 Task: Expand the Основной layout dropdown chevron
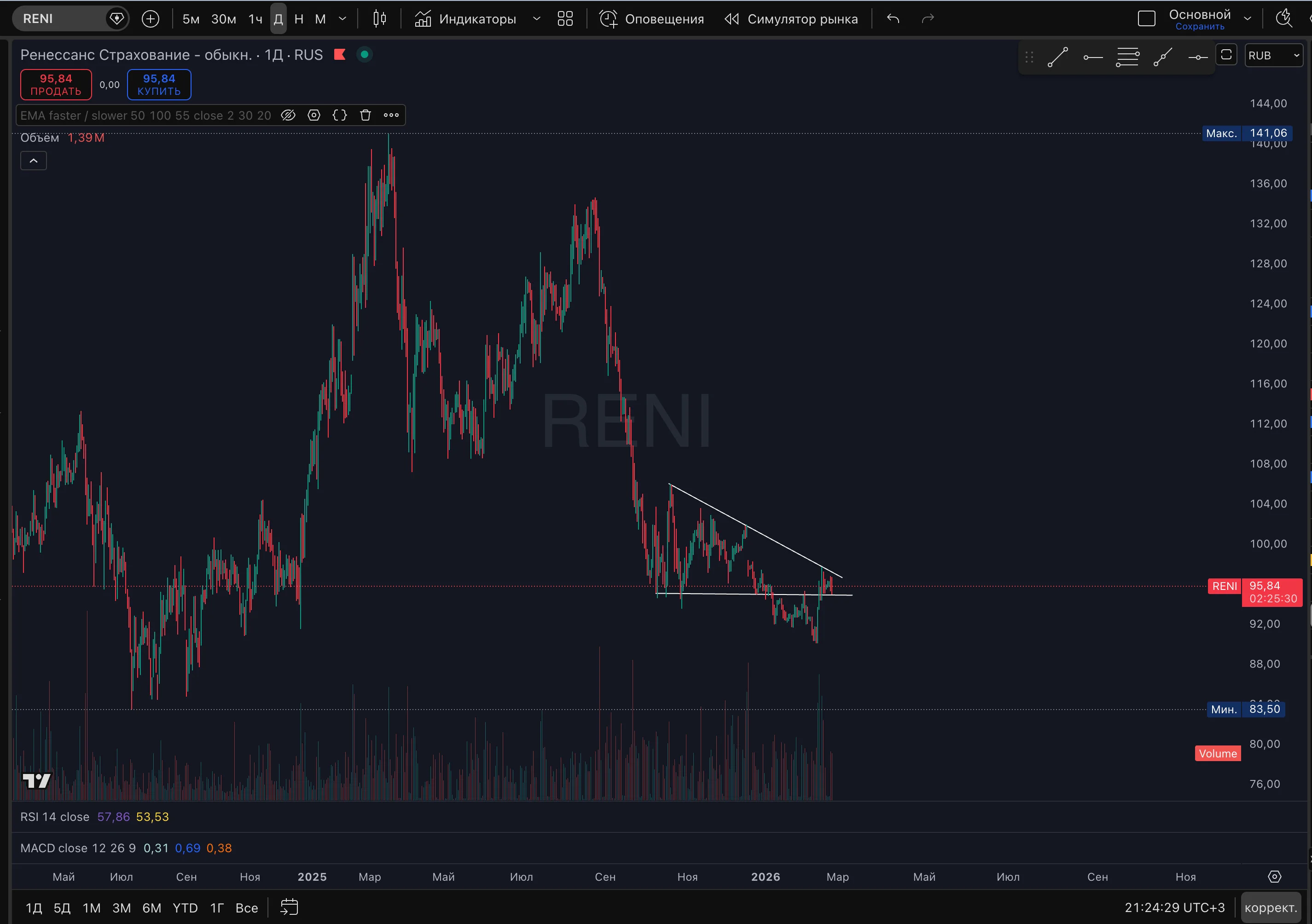tap(1248, 19)
